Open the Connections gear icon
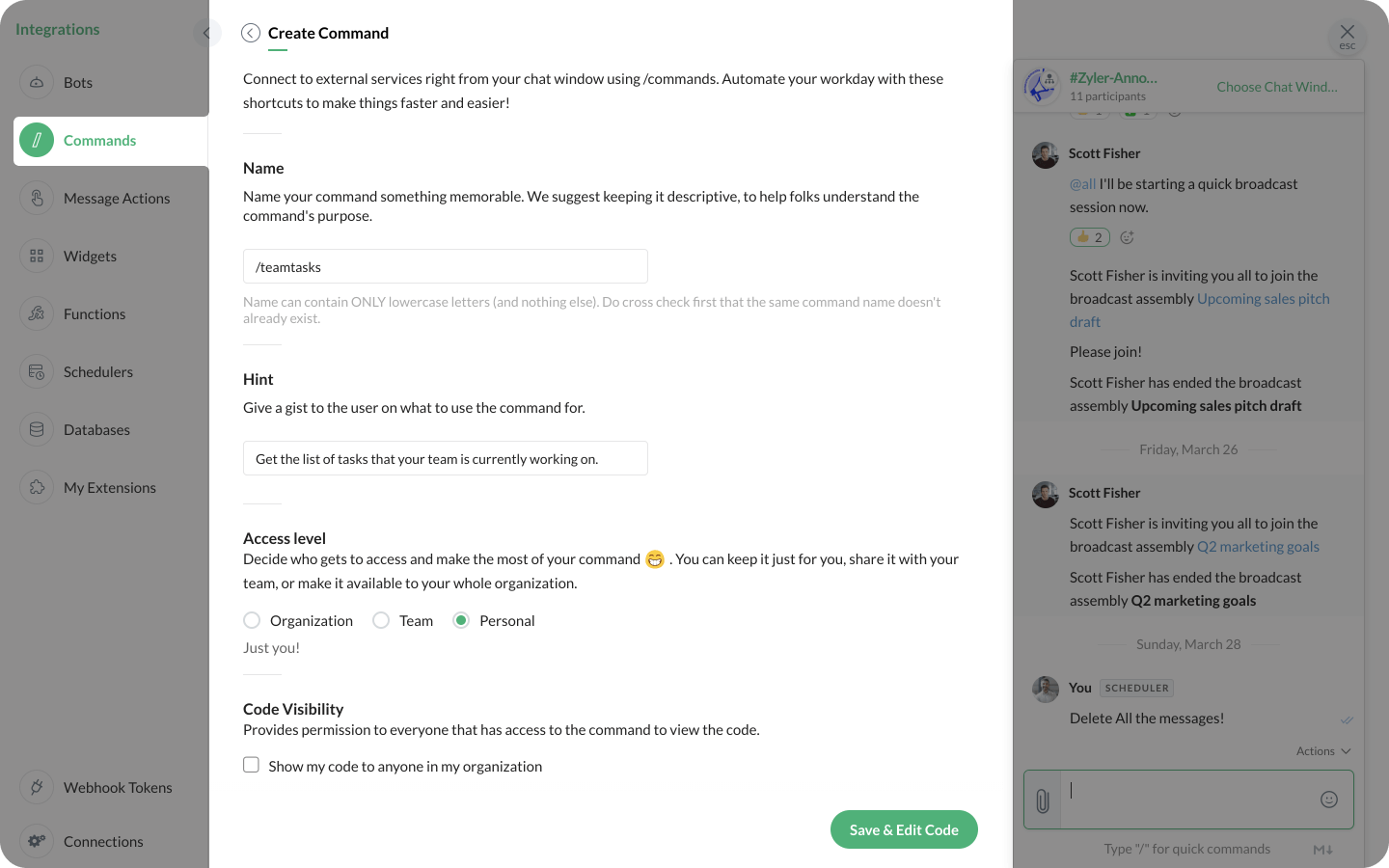The image size is (1389, 868). pos(37,841)
